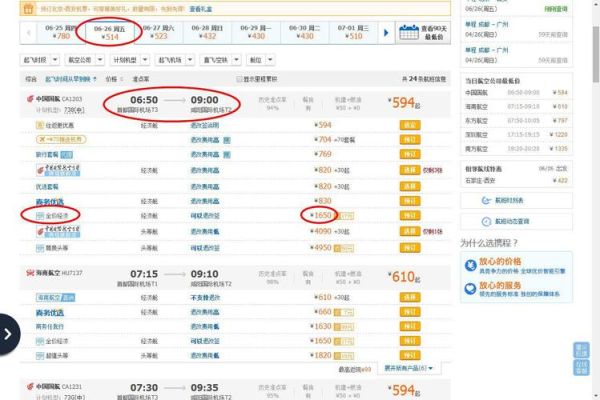Viewport: 600px width, 400px height.
Task: Click the lower floating blue sidebar button
Action: [x=581, y=368]
